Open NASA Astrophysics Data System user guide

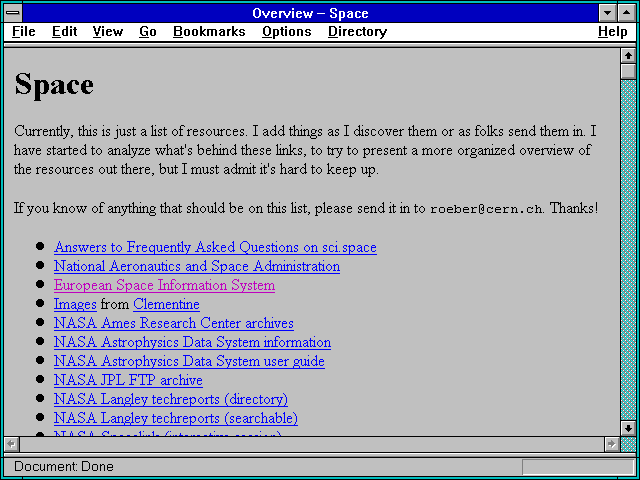[189, 361]
